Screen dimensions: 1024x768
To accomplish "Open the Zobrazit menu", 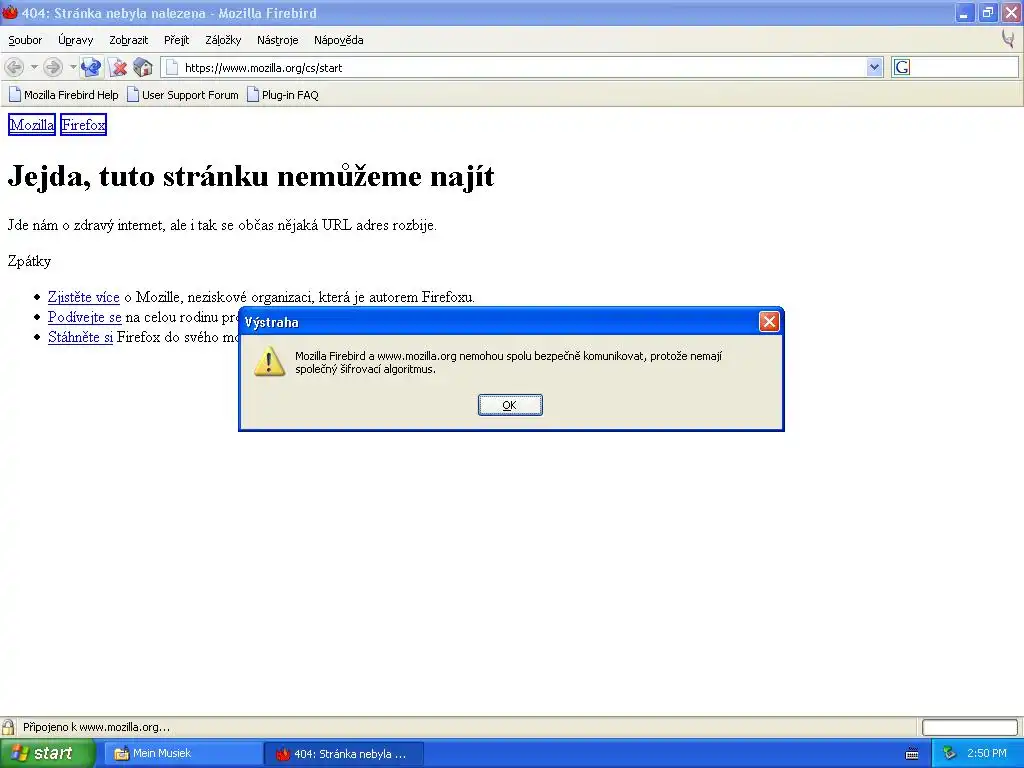I will pos(129,40).
